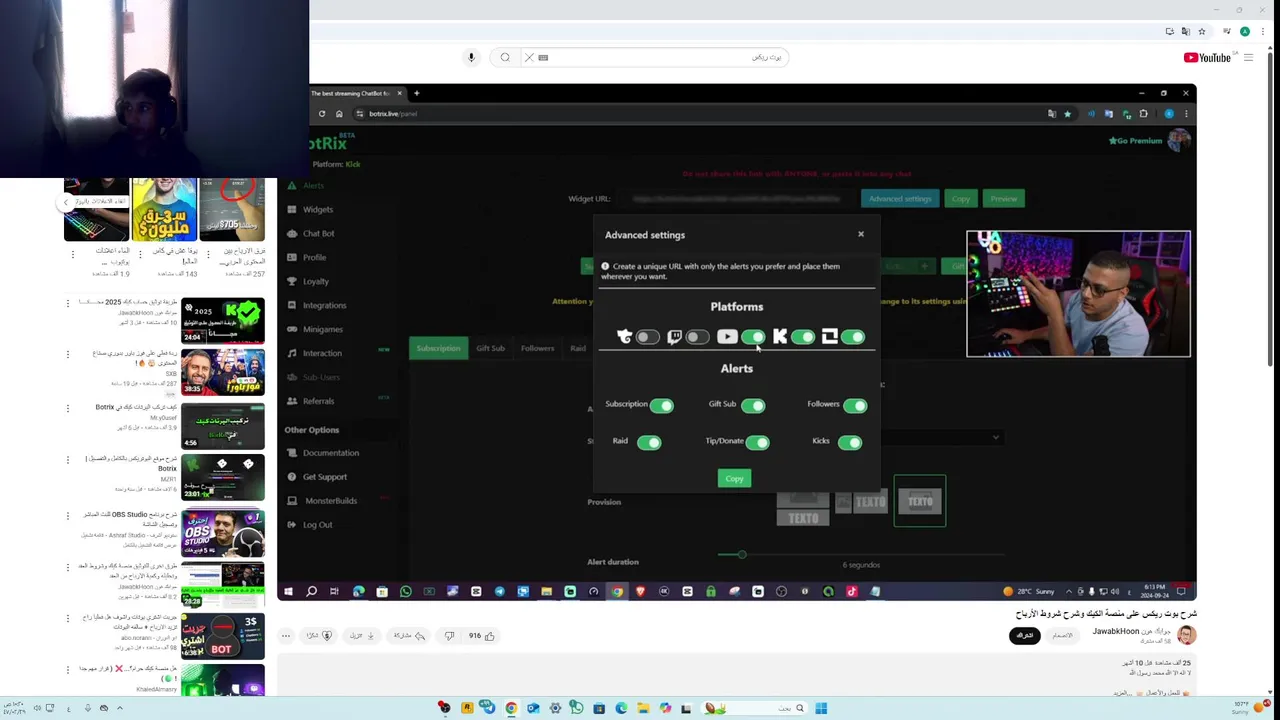The width and height of the screenshot is (1280, 720).
Task: Bookmark botrix.live with the star icon
Action: tap(1067, 114)
